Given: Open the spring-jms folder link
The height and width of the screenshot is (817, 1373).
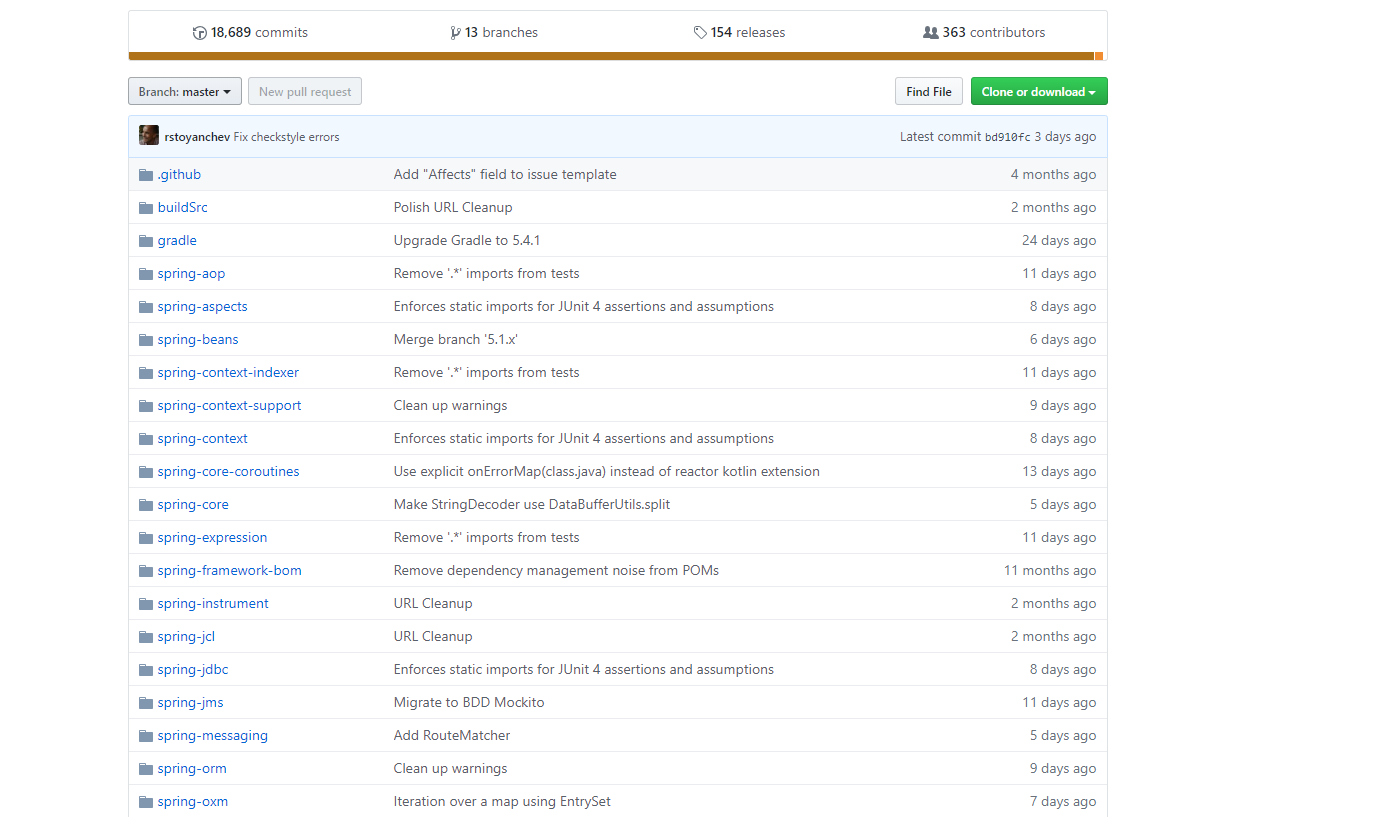Looking at the screenshot, I should click(190, 703).
